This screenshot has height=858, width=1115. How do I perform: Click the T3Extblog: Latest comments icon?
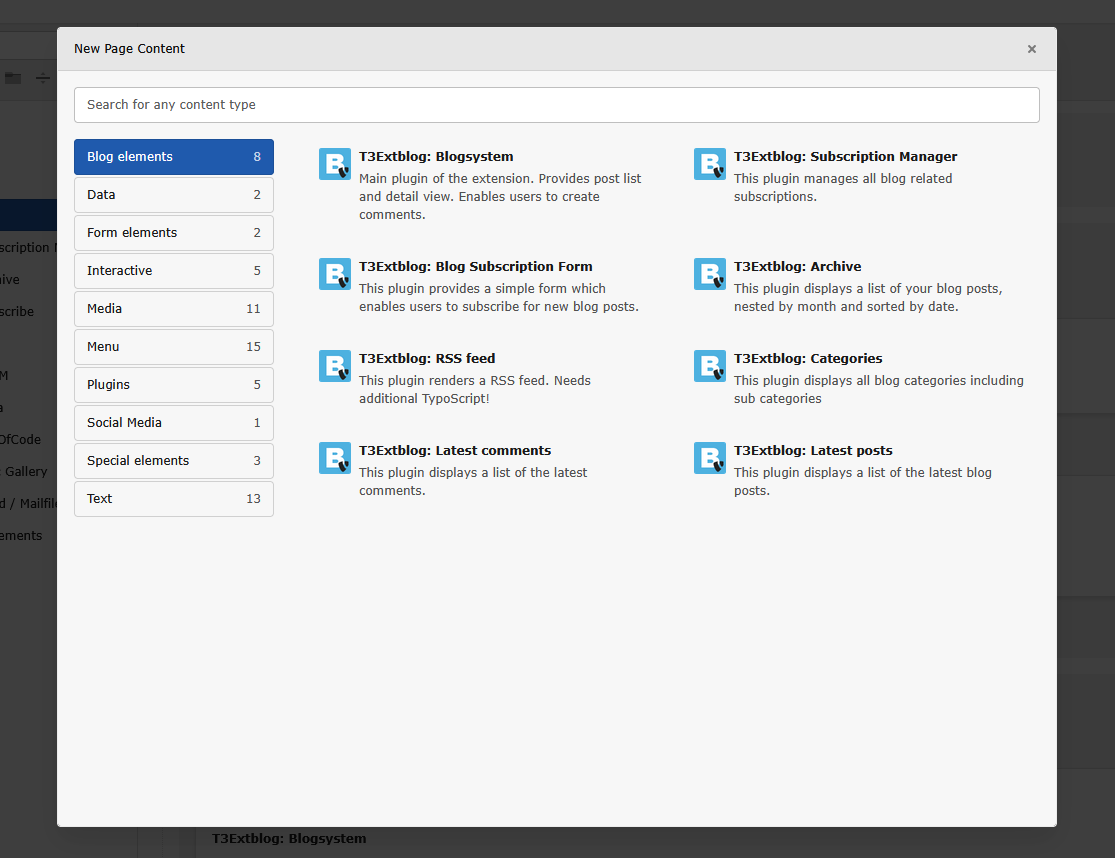click(334, 457)
